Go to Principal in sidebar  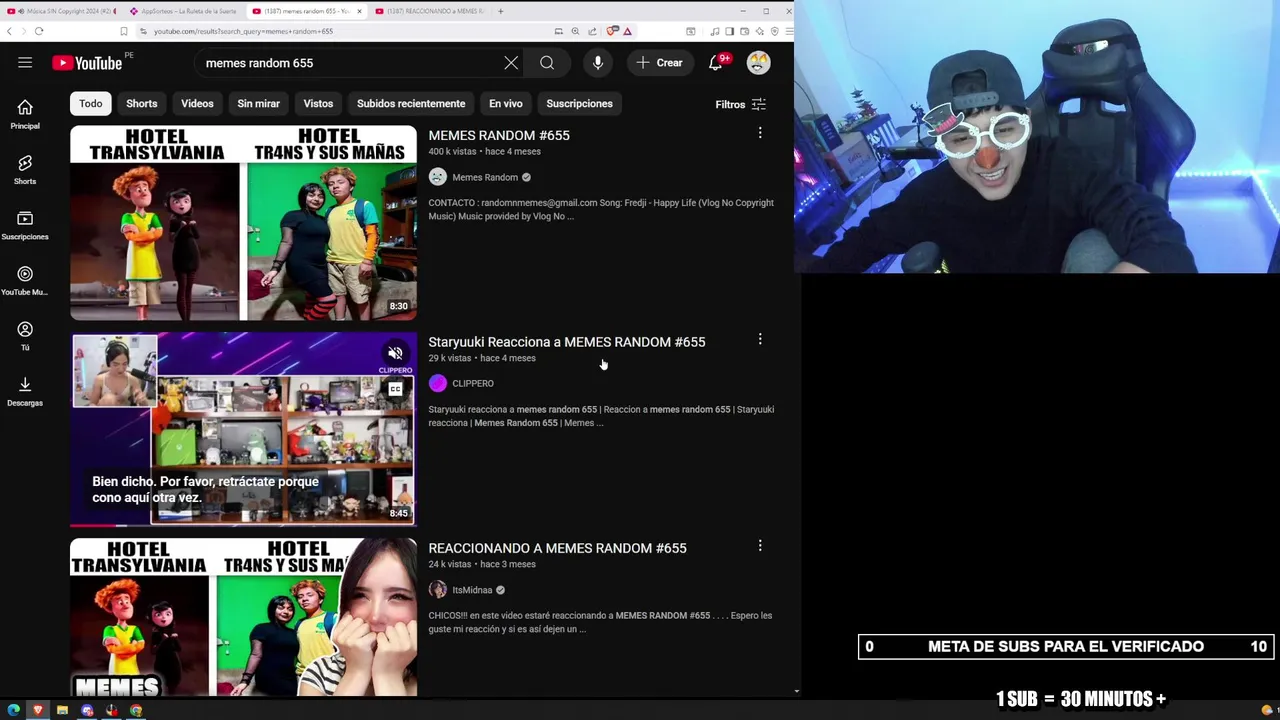25,115
